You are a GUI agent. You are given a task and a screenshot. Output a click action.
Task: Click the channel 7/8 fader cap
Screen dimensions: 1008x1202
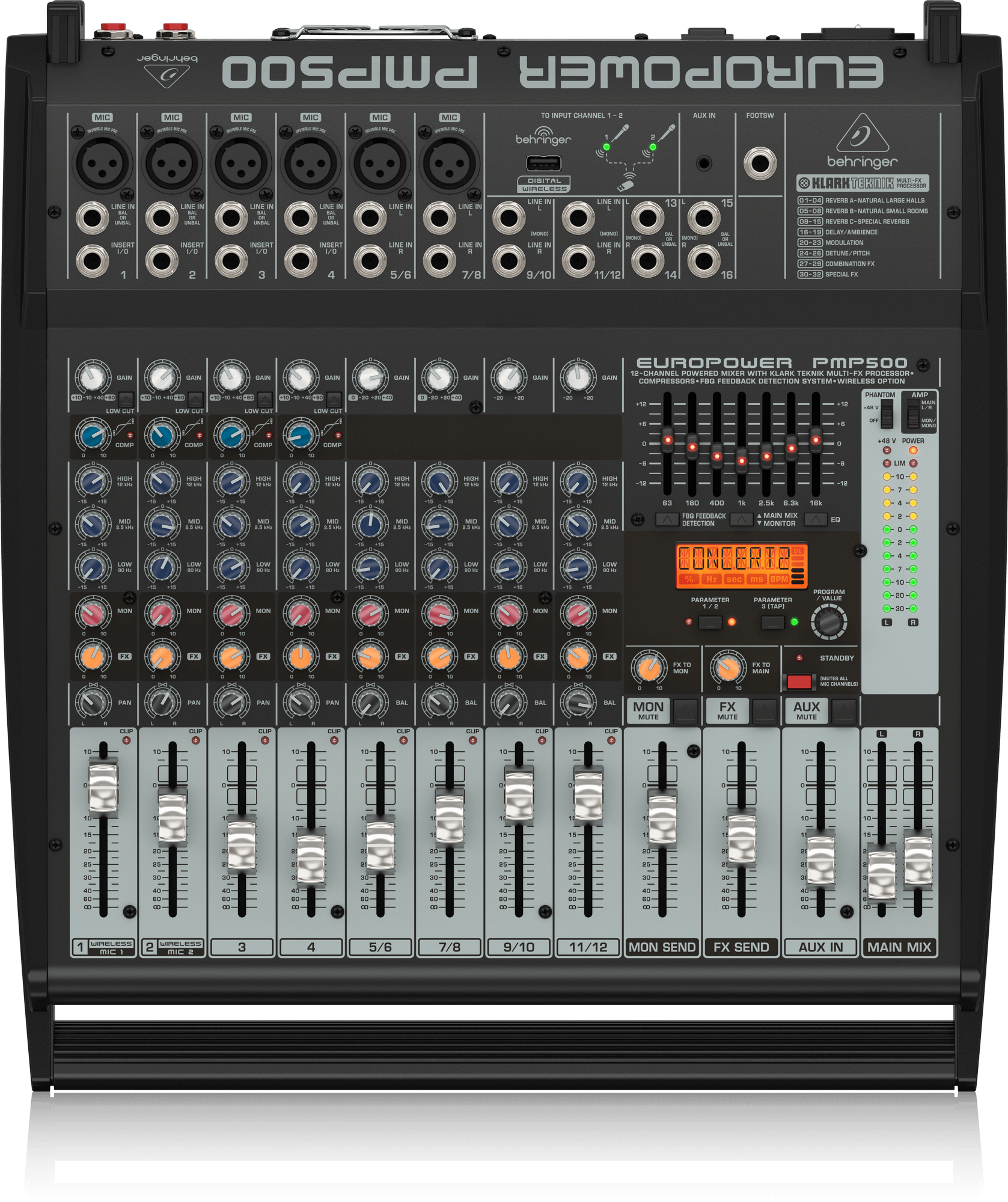(450, 819)
